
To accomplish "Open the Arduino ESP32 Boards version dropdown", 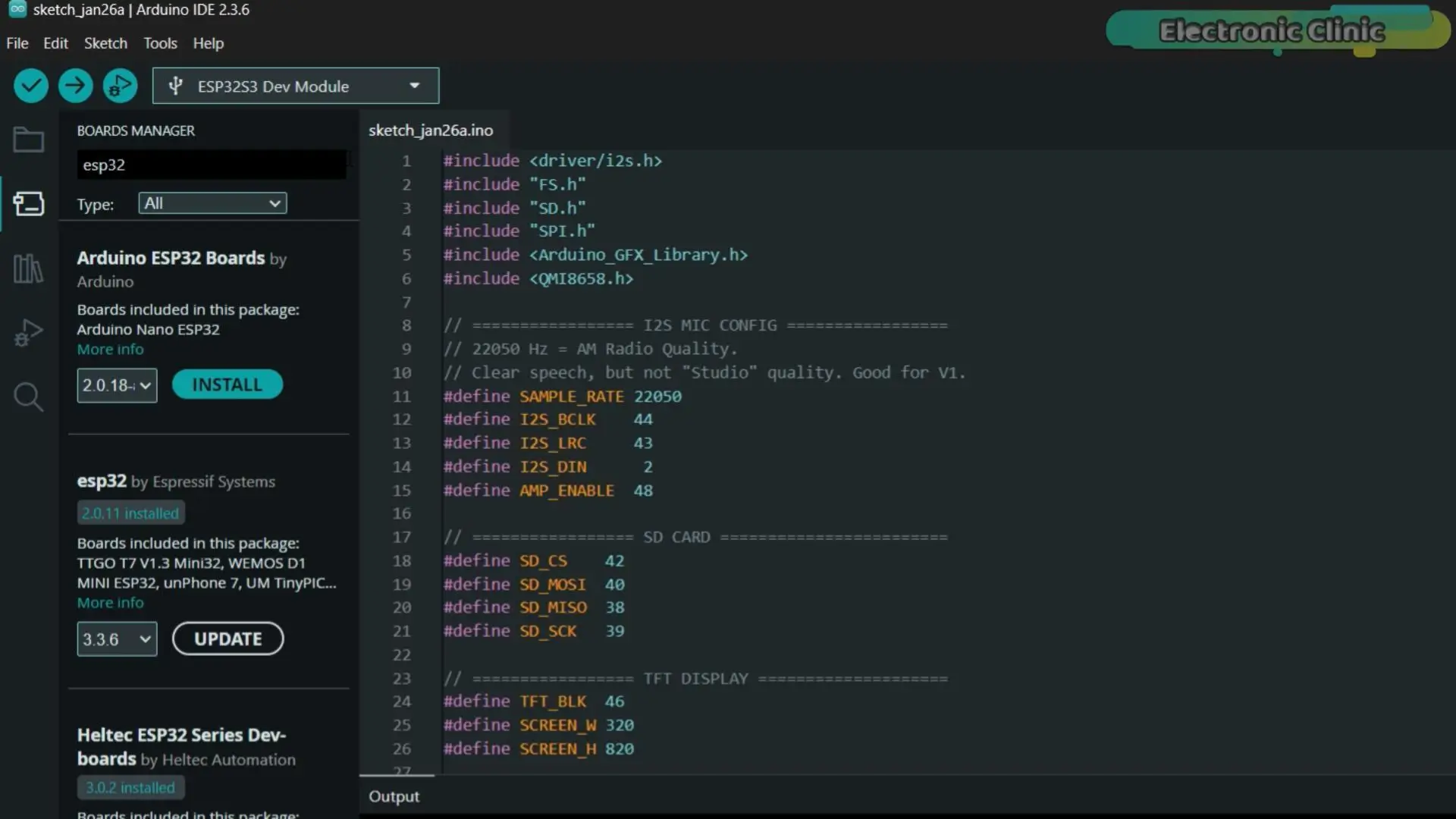I will tap(117, 385).
